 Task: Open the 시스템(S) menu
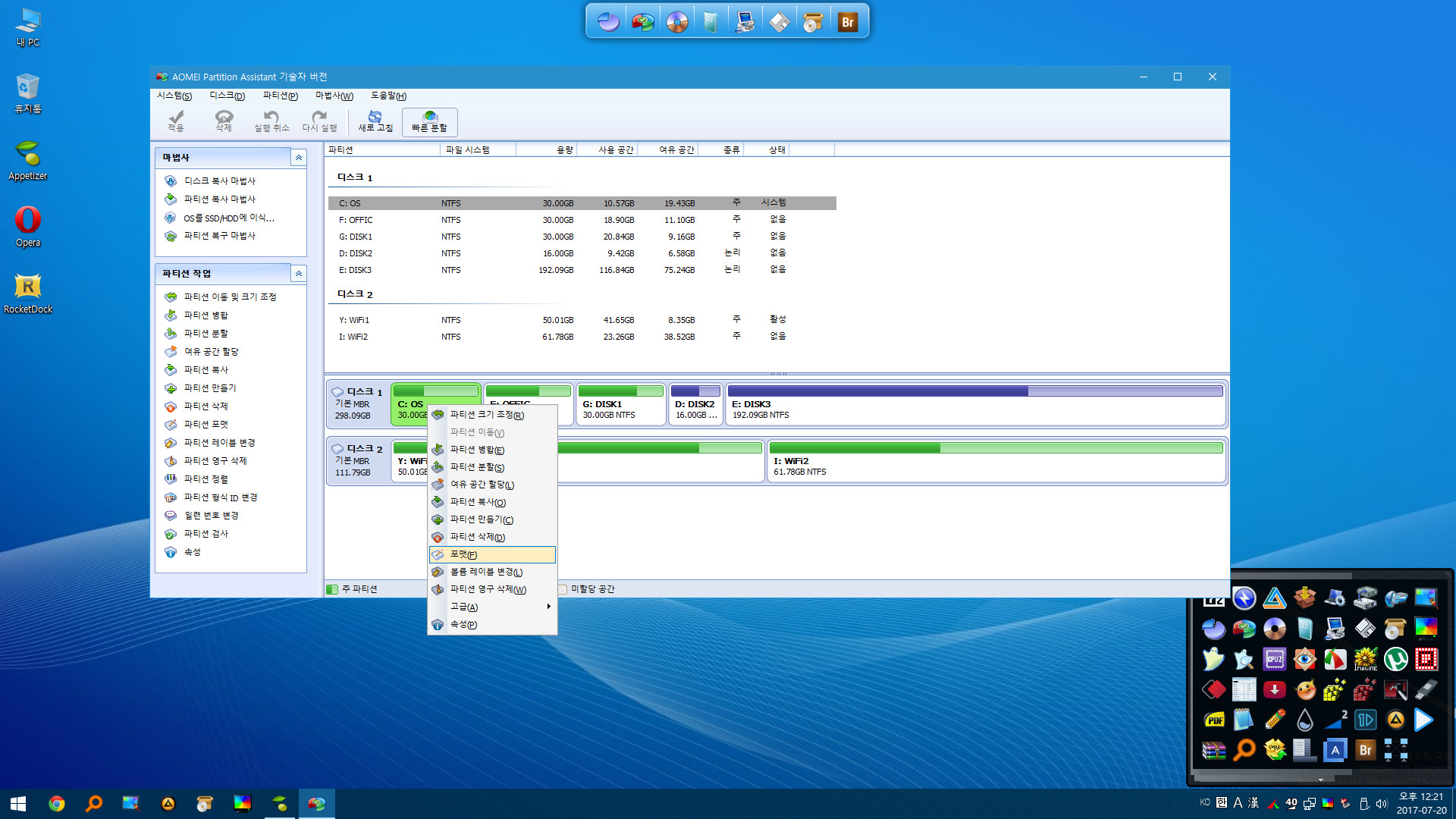coord(174,96)
